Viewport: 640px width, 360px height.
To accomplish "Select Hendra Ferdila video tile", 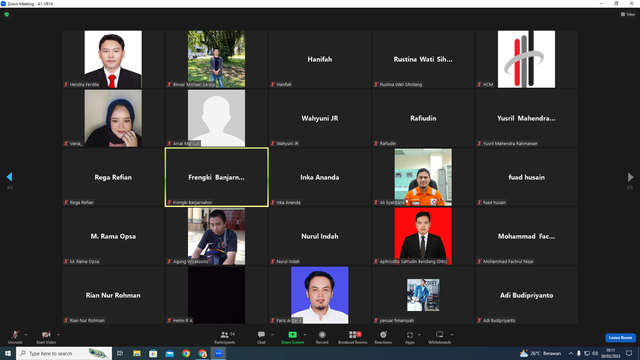I will [113, 59].
